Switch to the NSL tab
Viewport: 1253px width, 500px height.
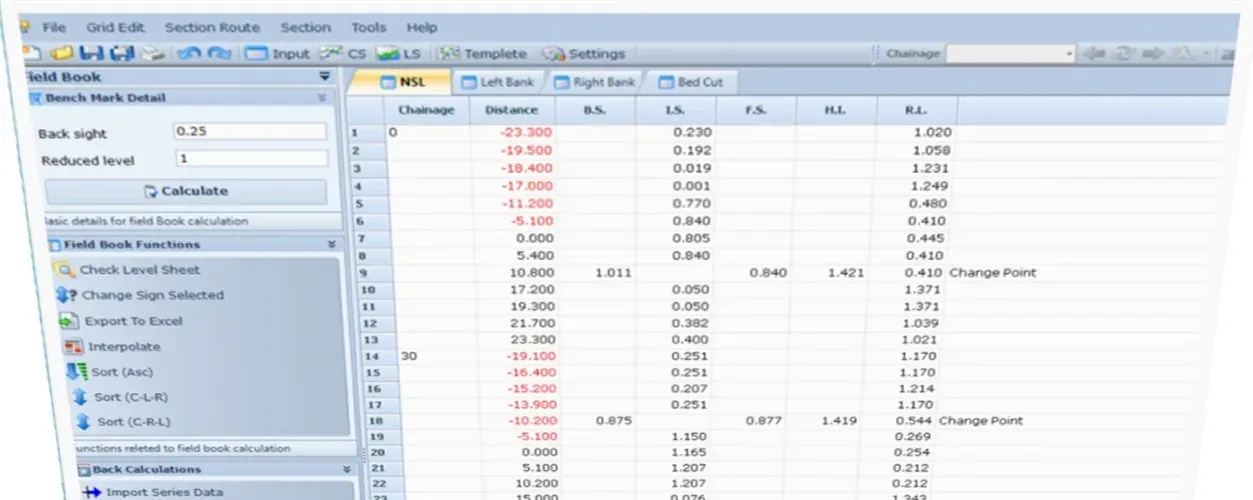[x=404, y=83]
